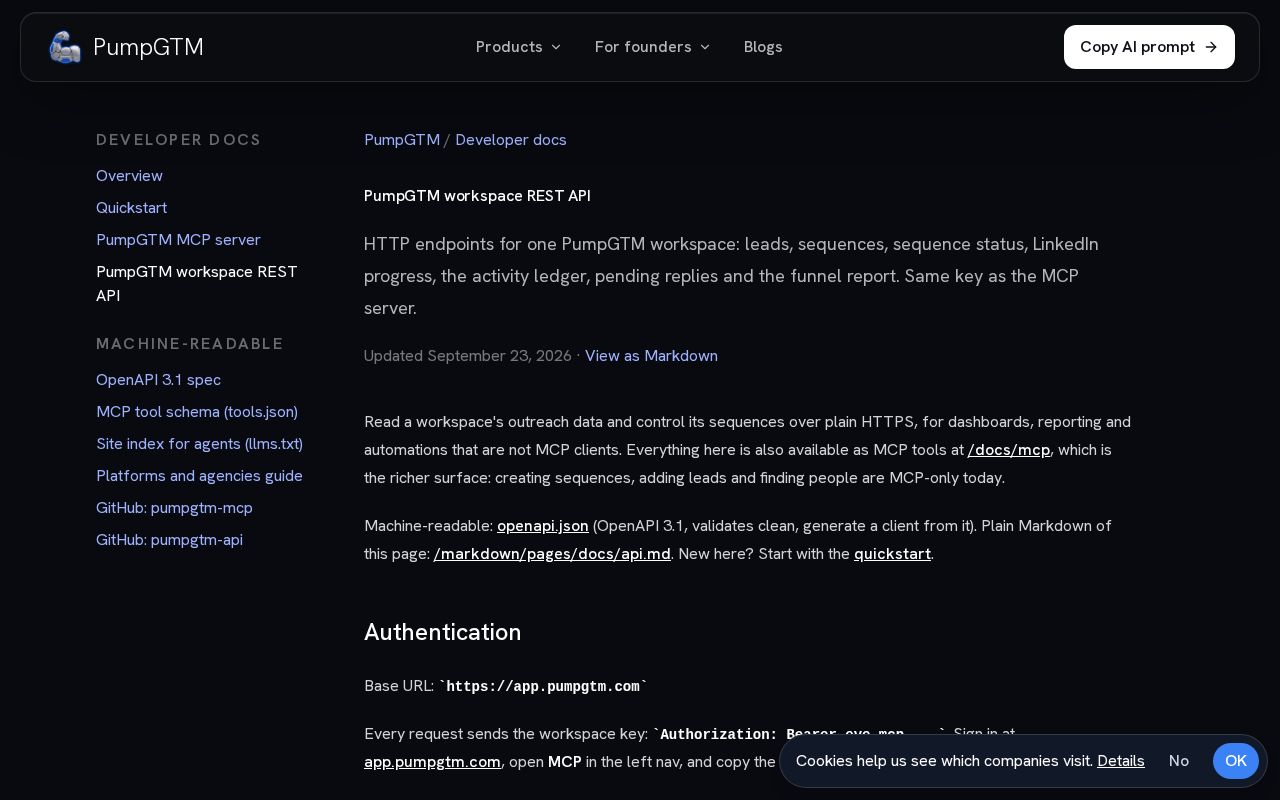
Task: Open the PumpGTM brand name link
Action: [x=148, y=47]
